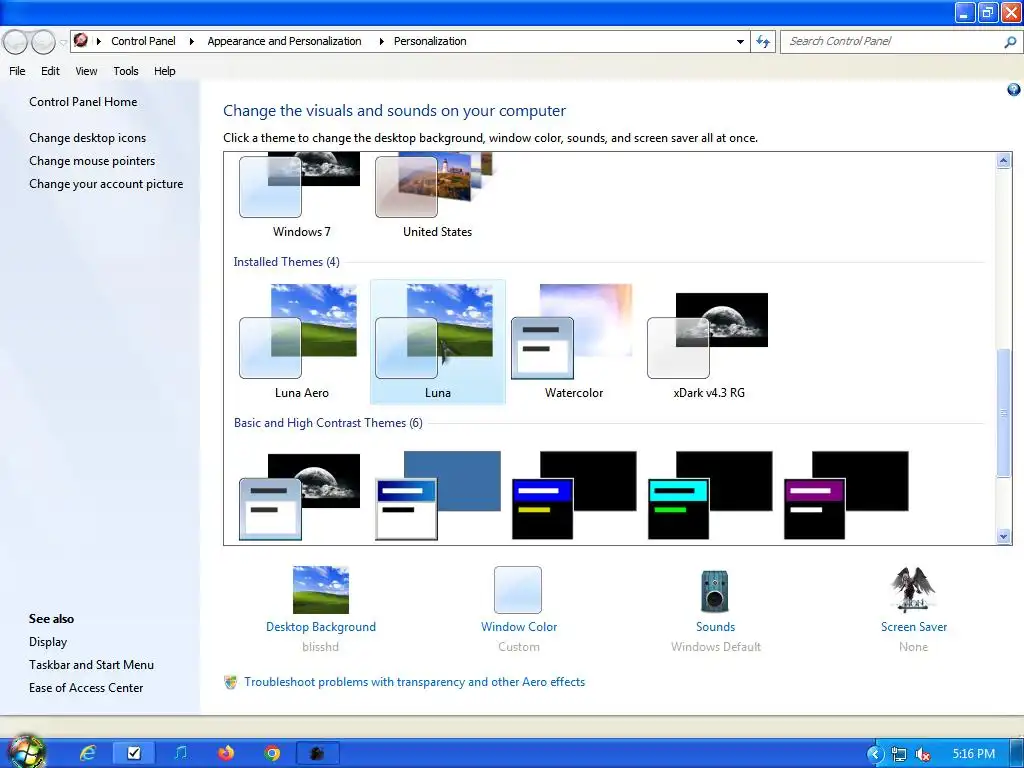Viewport: 1024px width, 768px height.
Task: Apply the xDark v4.3 RG theme
Action: click(x=709, y=342)
